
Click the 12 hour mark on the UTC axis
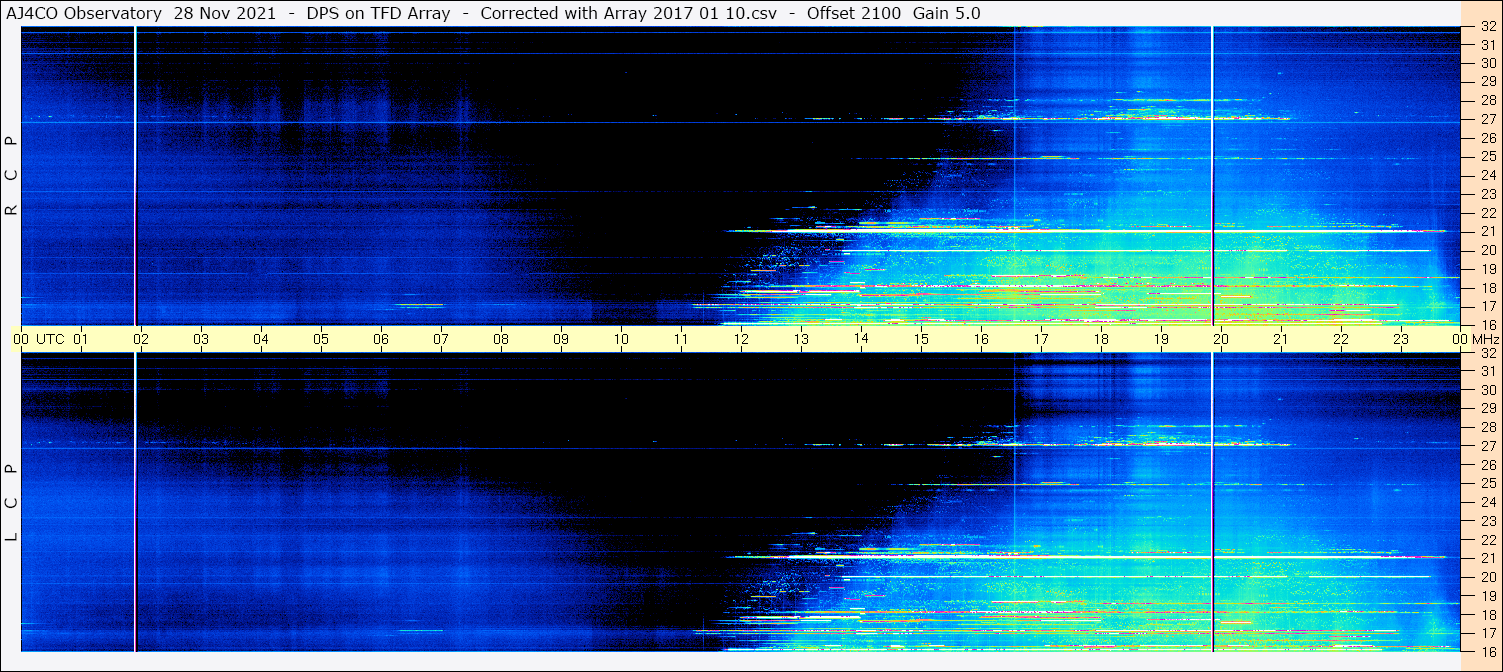741,339
